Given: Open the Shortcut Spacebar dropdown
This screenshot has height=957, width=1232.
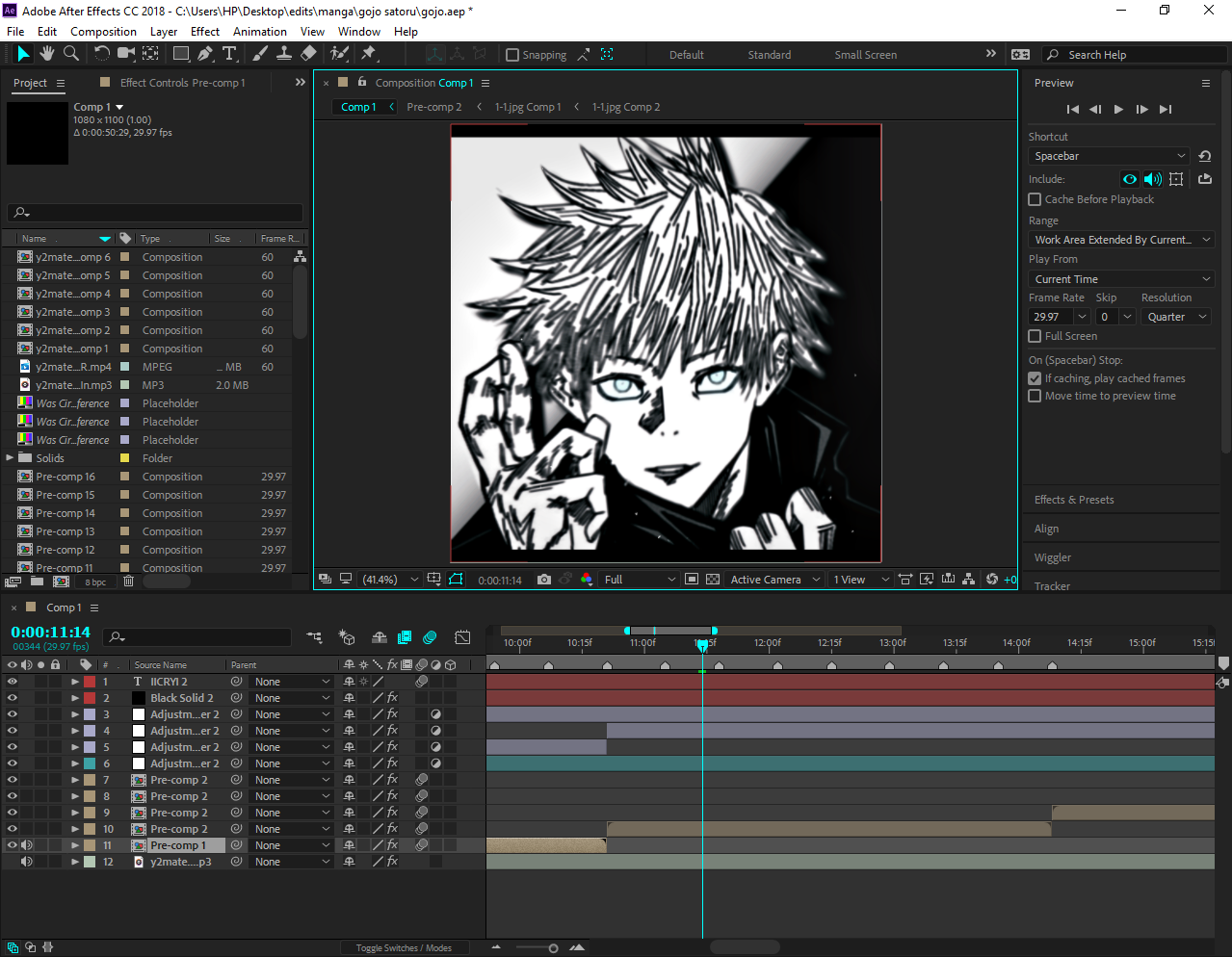Looking at the screenshot, I should pyautogui.click(x=1110, y=156).
